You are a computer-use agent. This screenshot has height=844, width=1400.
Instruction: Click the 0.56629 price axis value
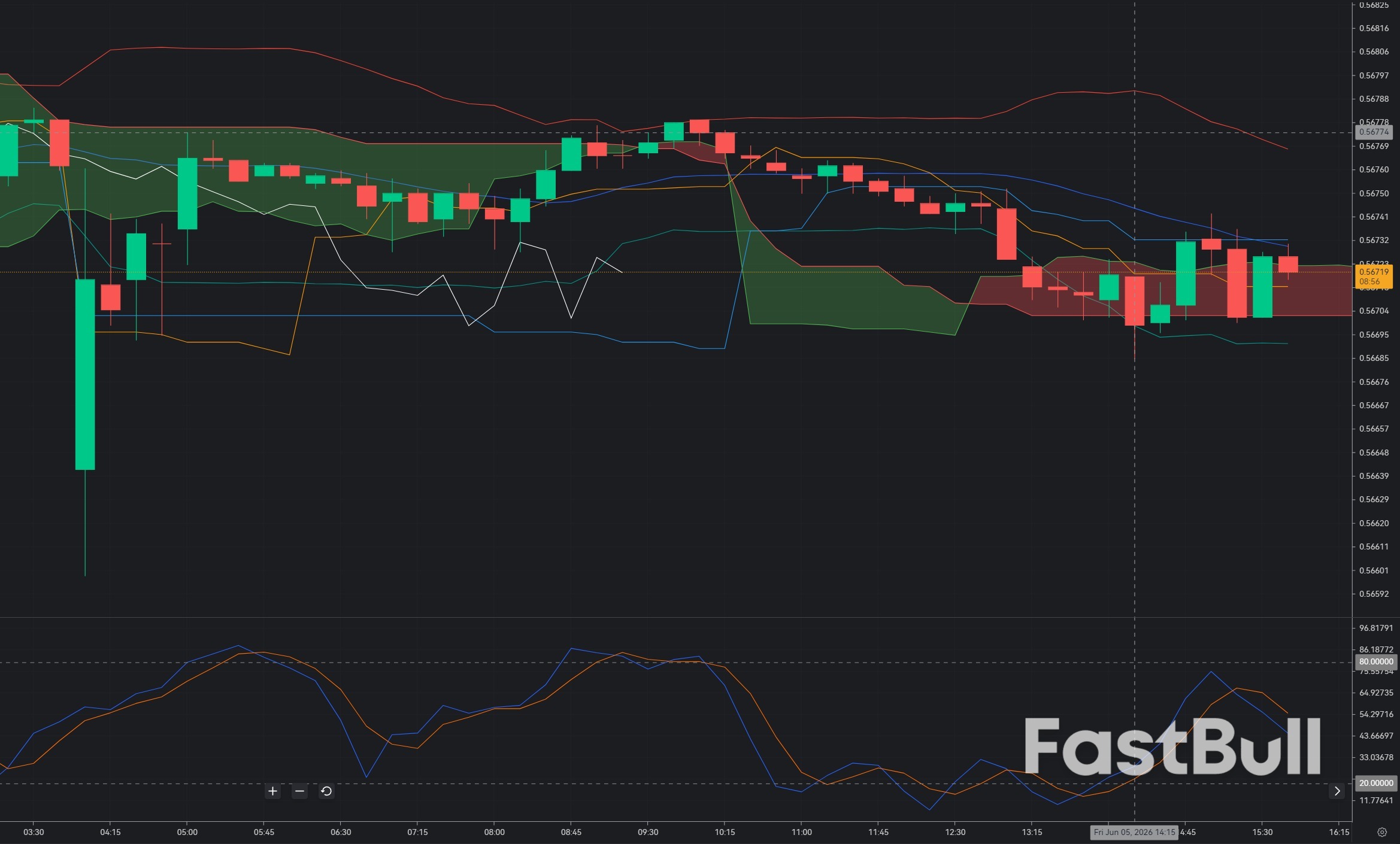(1374, 499)
